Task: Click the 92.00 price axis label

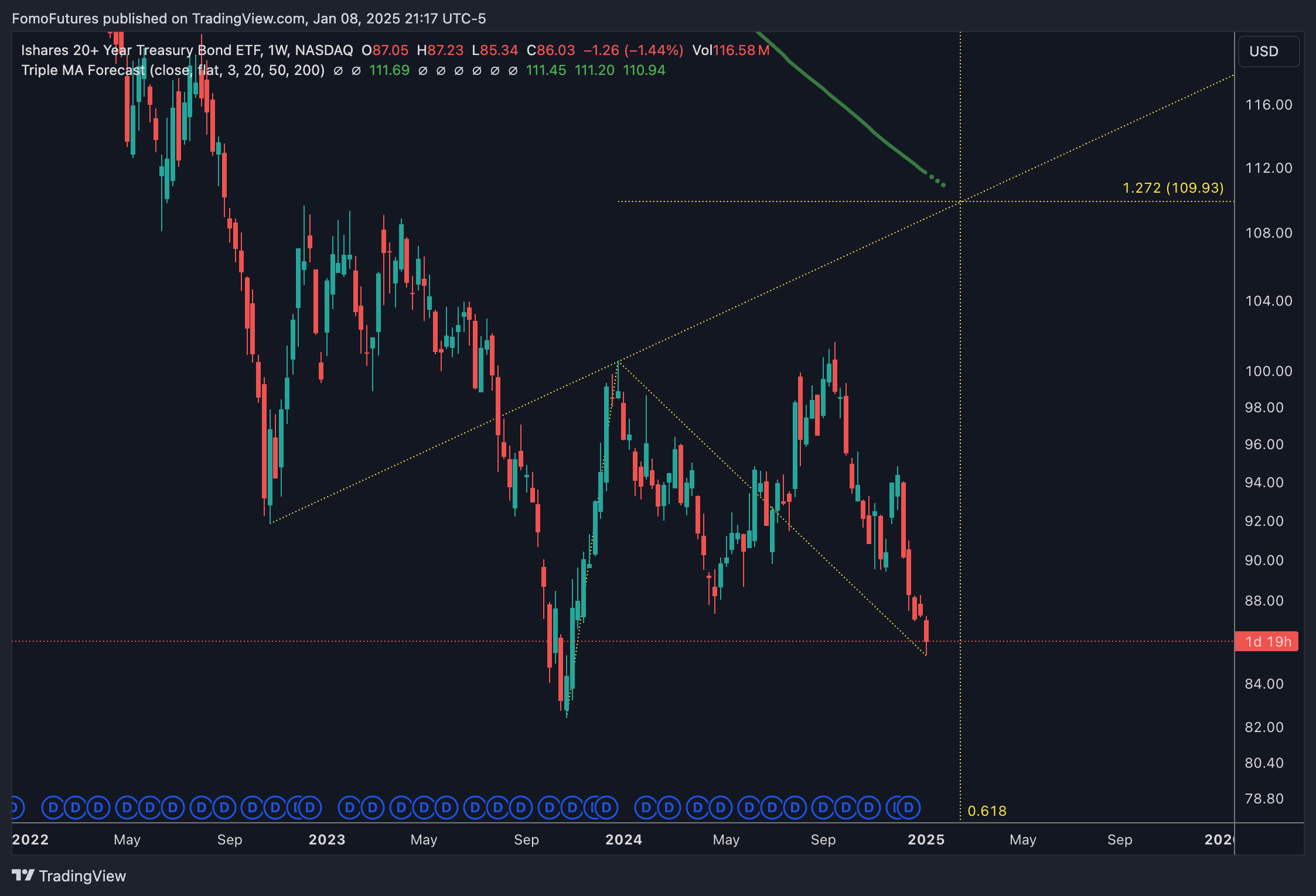Action: [x=1264, y=521]
